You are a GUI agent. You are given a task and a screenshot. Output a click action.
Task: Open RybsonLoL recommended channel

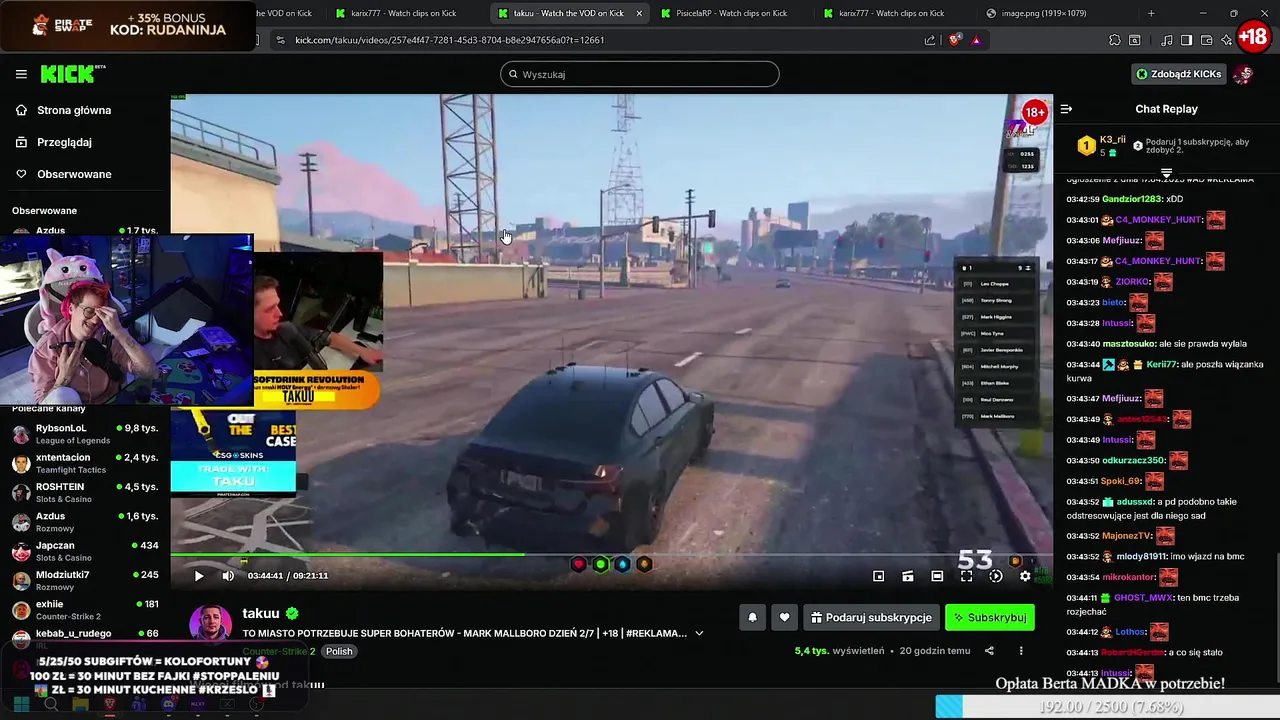[x=85, y=434]
